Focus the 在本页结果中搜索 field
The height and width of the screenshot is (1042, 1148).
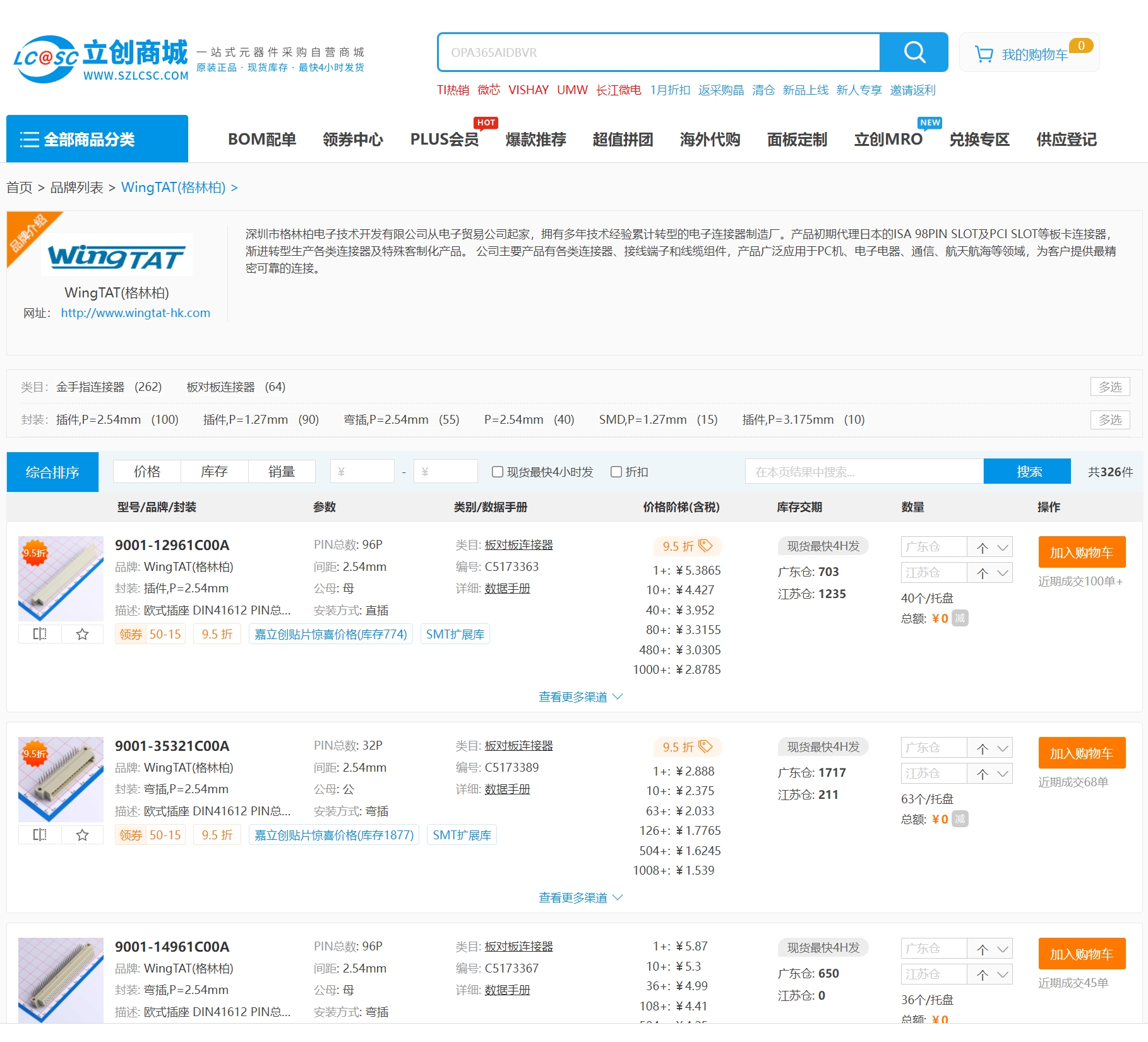coord(864,471)
